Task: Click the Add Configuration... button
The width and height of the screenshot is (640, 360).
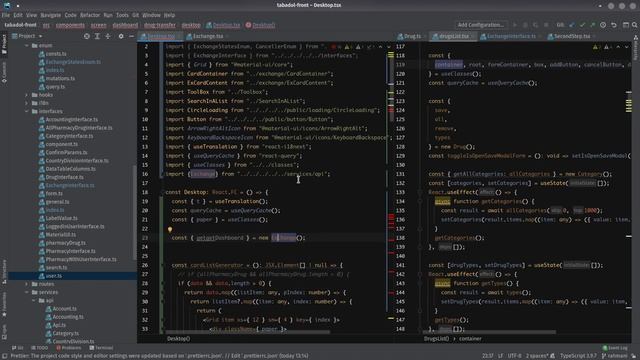Action: pyautogui.click(x=481, y=25)
